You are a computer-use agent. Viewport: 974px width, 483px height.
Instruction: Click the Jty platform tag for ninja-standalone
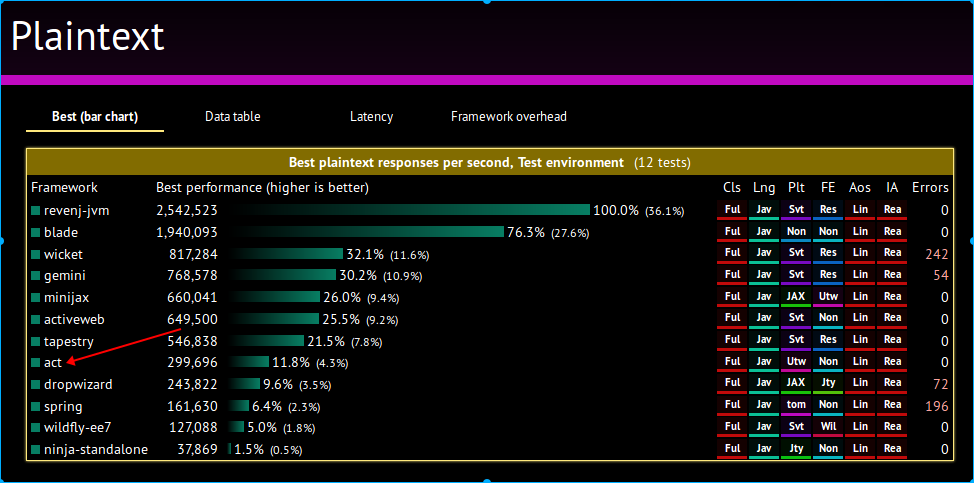(796, 449)
